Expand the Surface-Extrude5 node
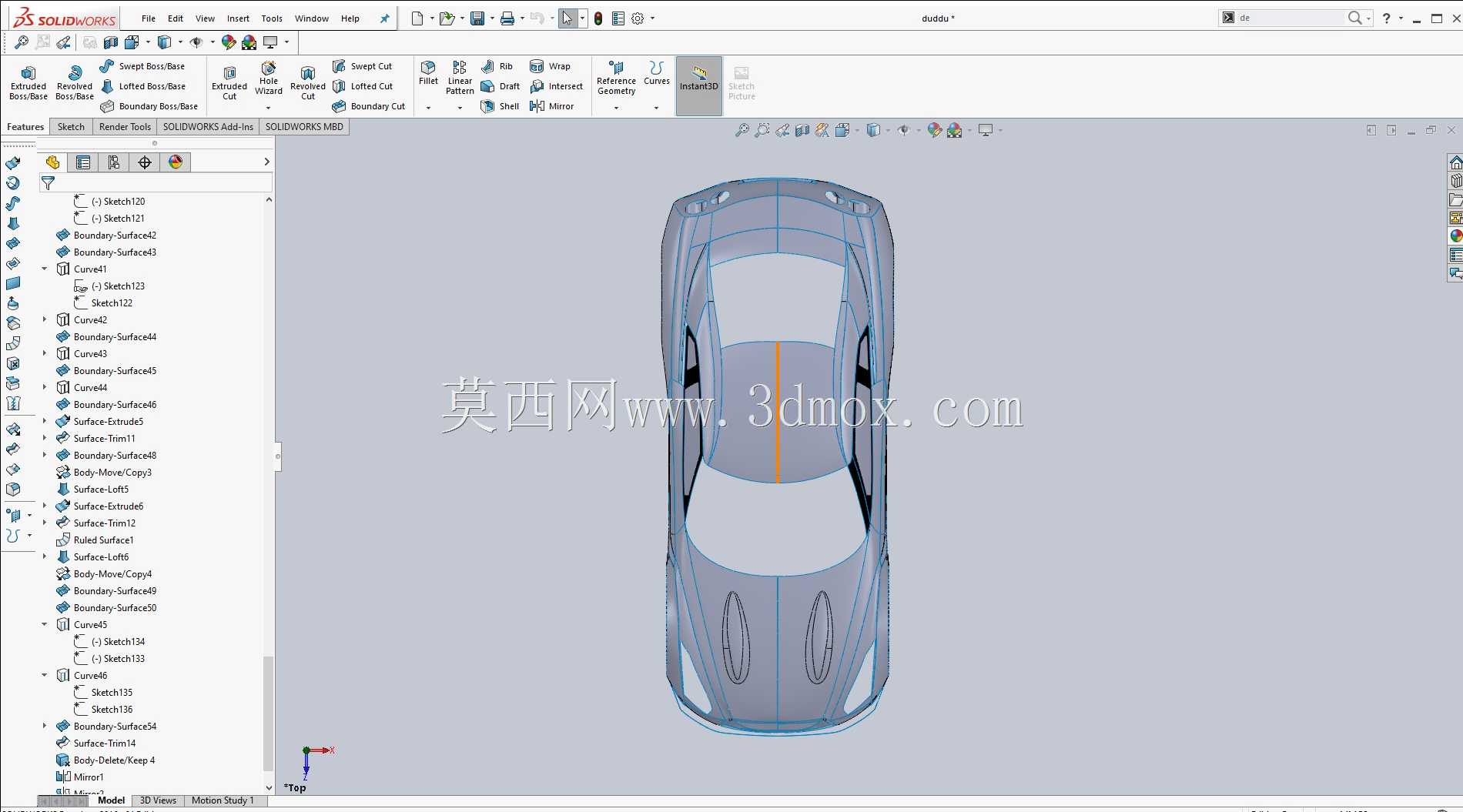This screenshot has height=812, width=1463. pyautogui.click(x=45, y=422)
